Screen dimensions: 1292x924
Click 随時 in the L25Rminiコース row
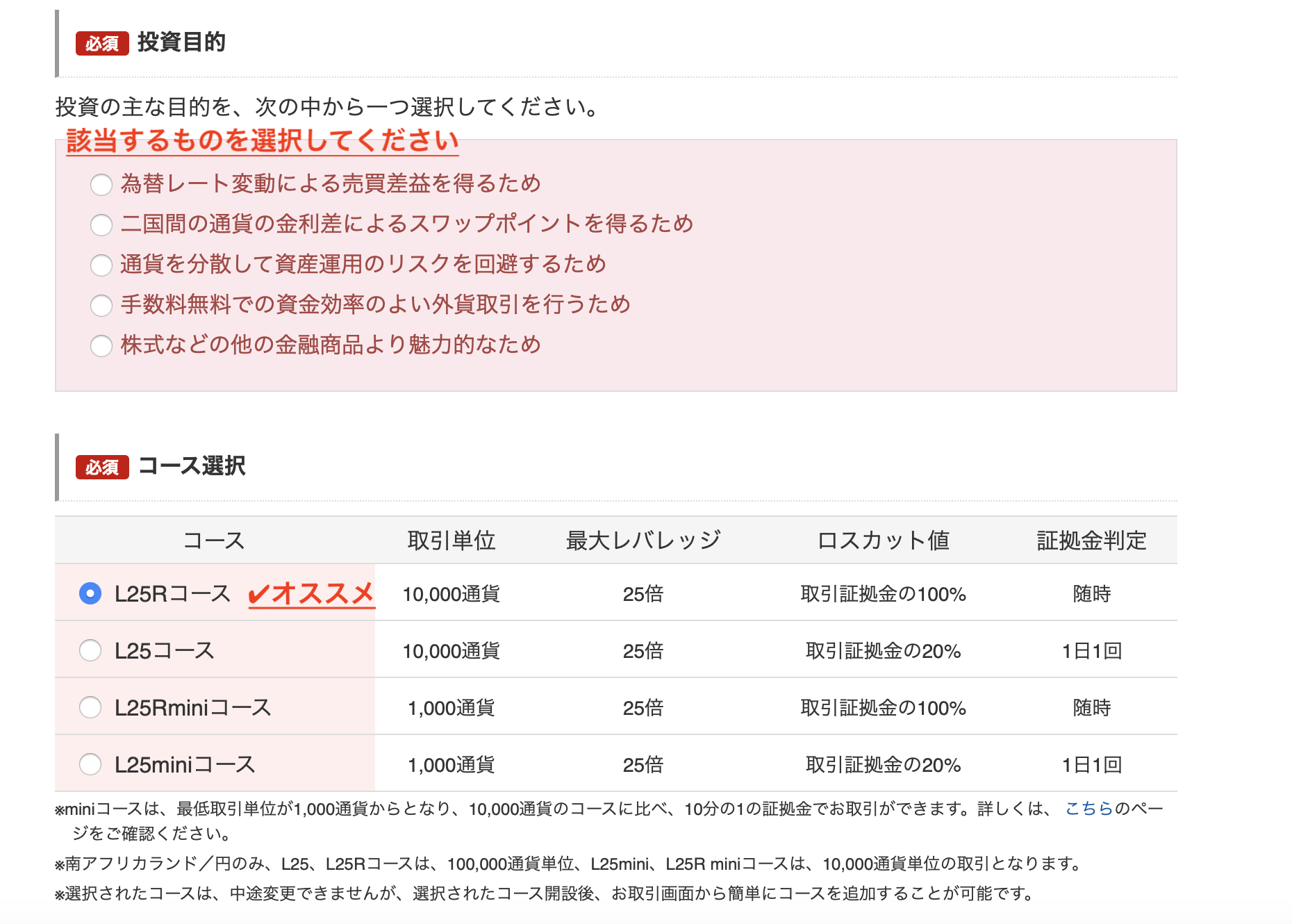(x=1091, y=708)
